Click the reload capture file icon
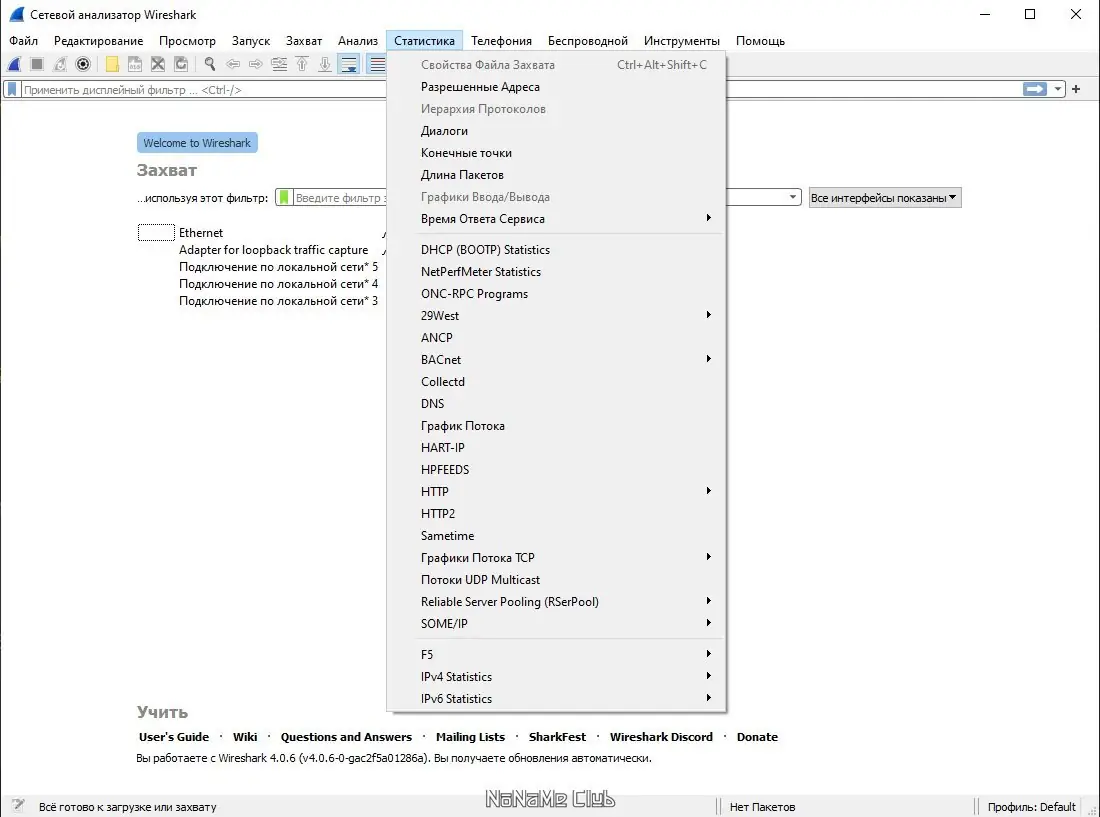This screenshot has width=1100, height=817. click(x=181, y=65)
